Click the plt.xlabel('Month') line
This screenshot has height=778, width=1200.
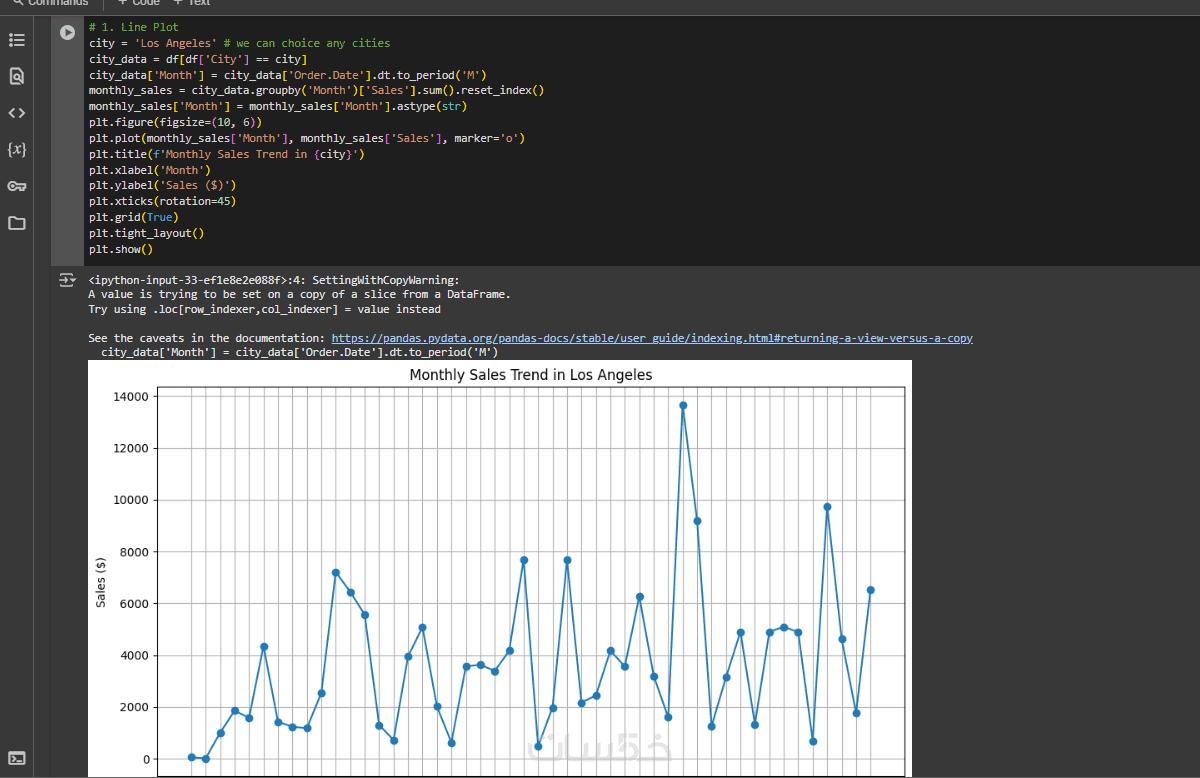[150, 170]
